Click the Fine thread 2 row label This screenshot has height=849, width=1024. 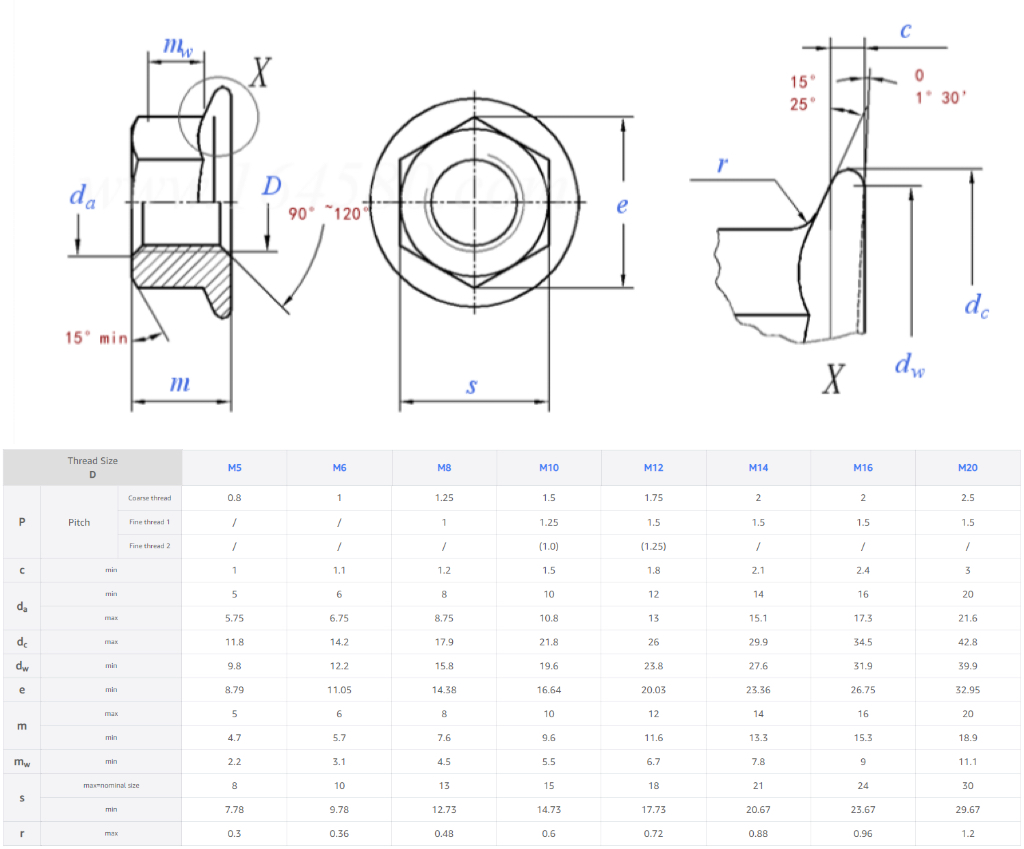149,546
